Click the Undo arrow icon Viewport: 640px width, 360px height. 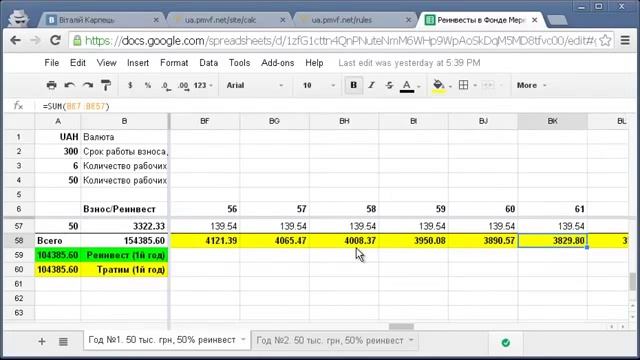point(69,85)
